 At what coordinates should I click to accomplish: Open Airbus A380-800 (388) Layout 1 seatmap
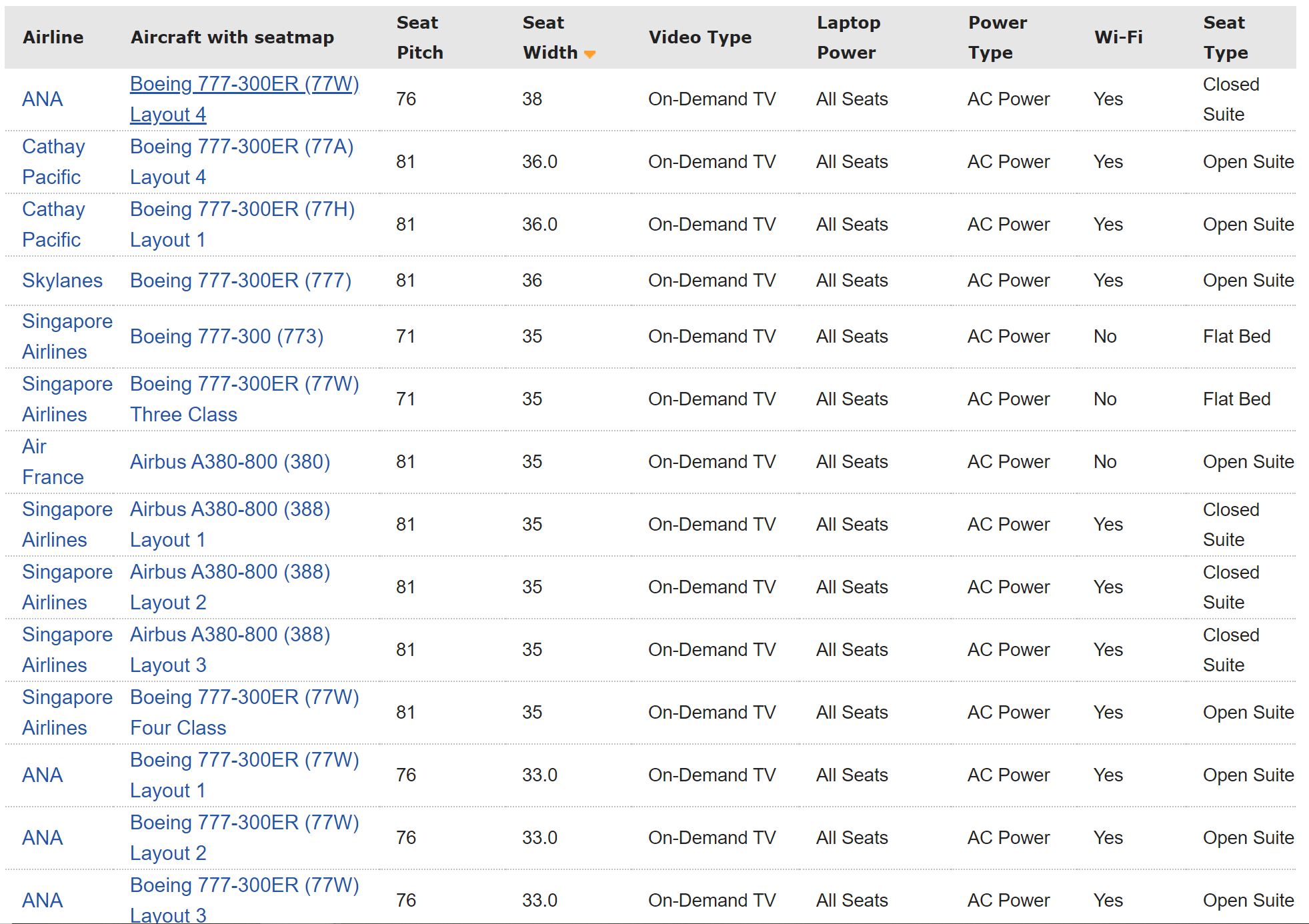coord(230,525)
